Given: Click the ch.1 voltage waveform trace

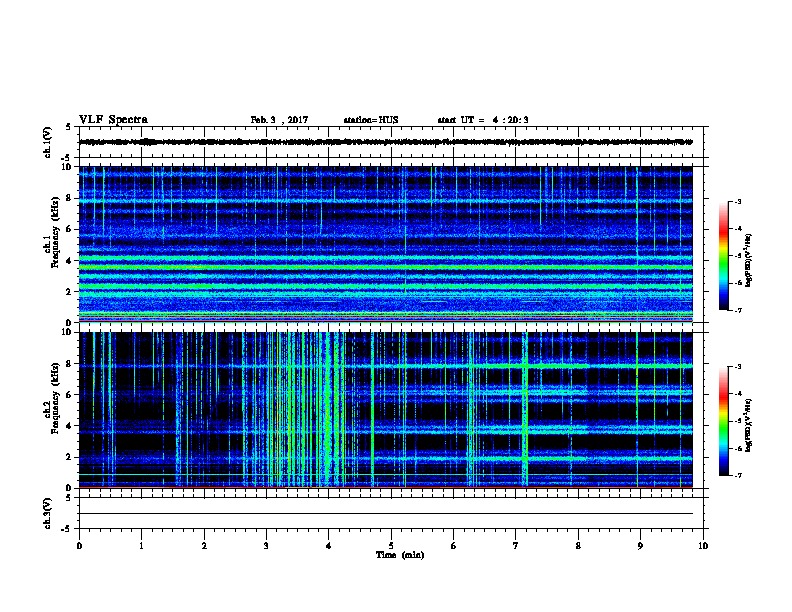Looking at the screenshot, I should click(x=385, y=142).
